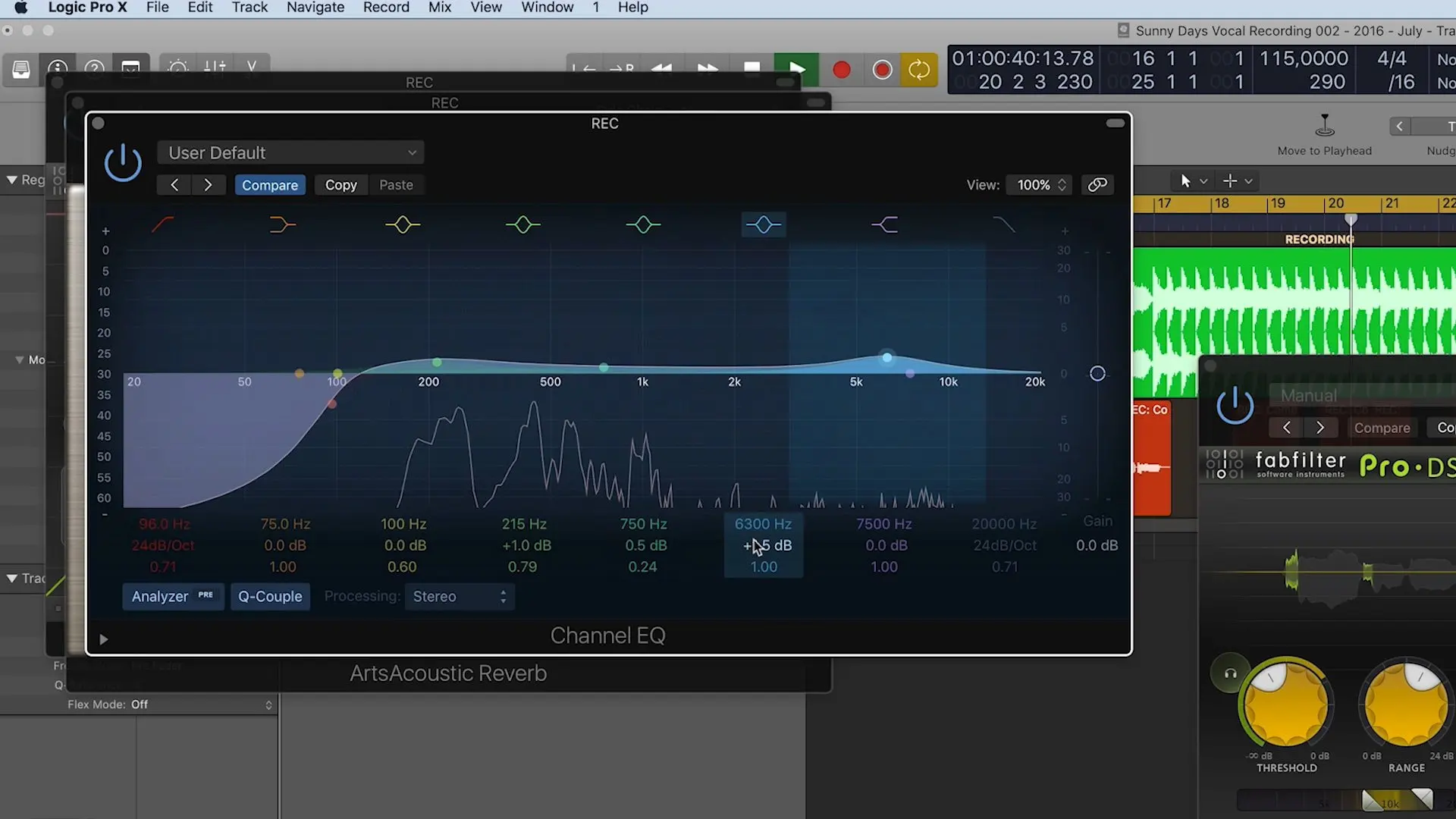The height and width of the screenshot is (819, 1456).
Task: Click the red Record button
Action: [x=841, y=70]
